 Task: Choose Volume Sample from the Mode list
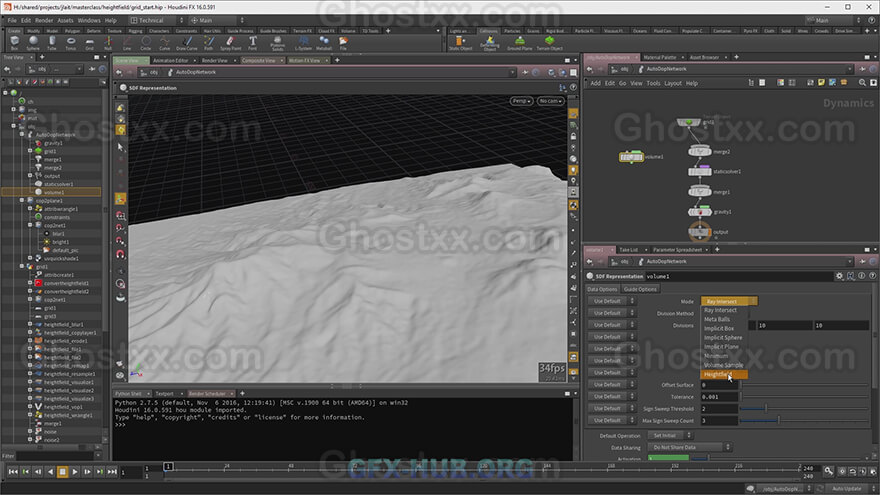pos(724,365)
